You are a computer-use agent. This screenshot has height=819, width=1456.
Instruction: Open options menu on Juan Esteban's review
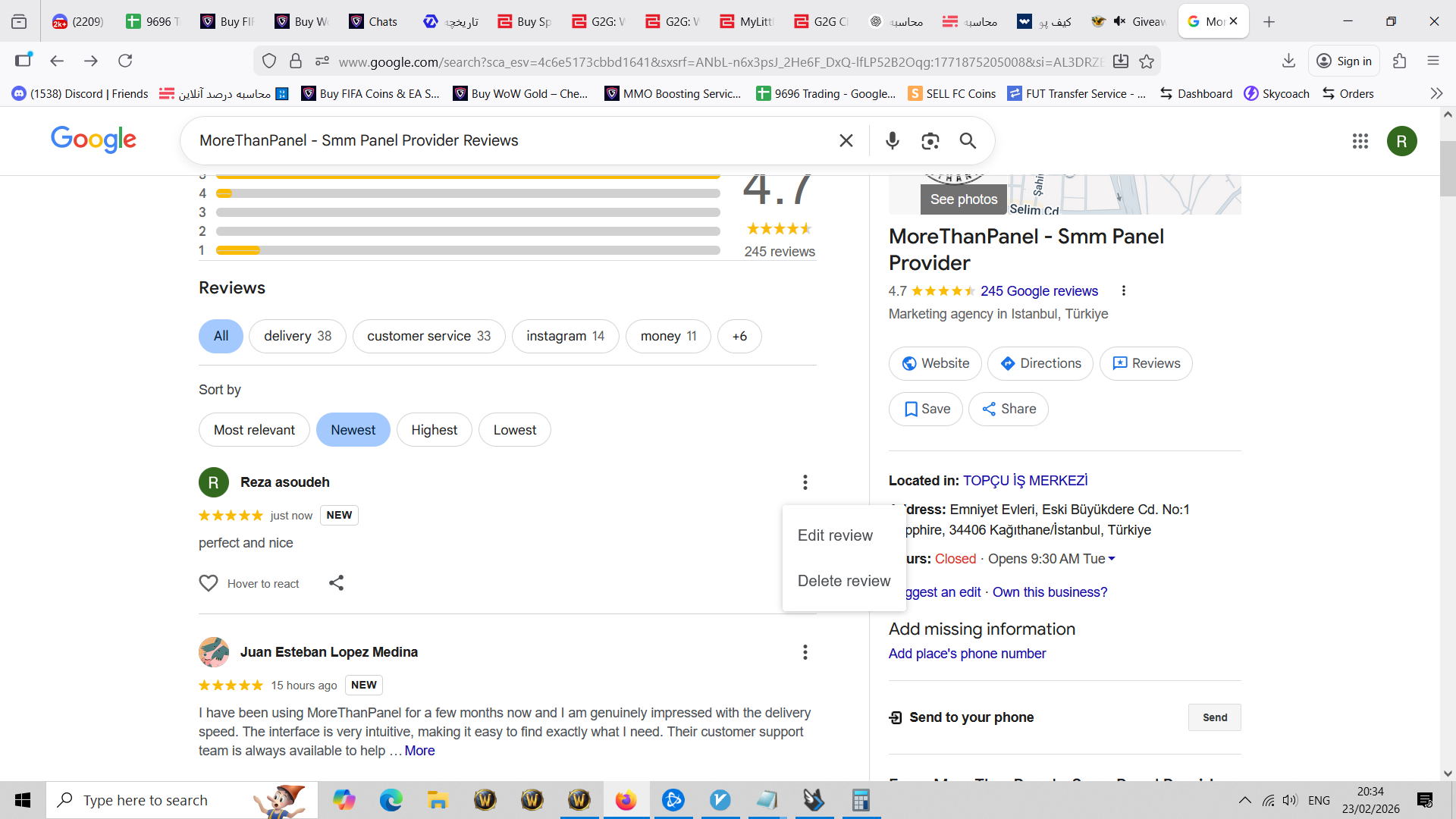[805, 652]
